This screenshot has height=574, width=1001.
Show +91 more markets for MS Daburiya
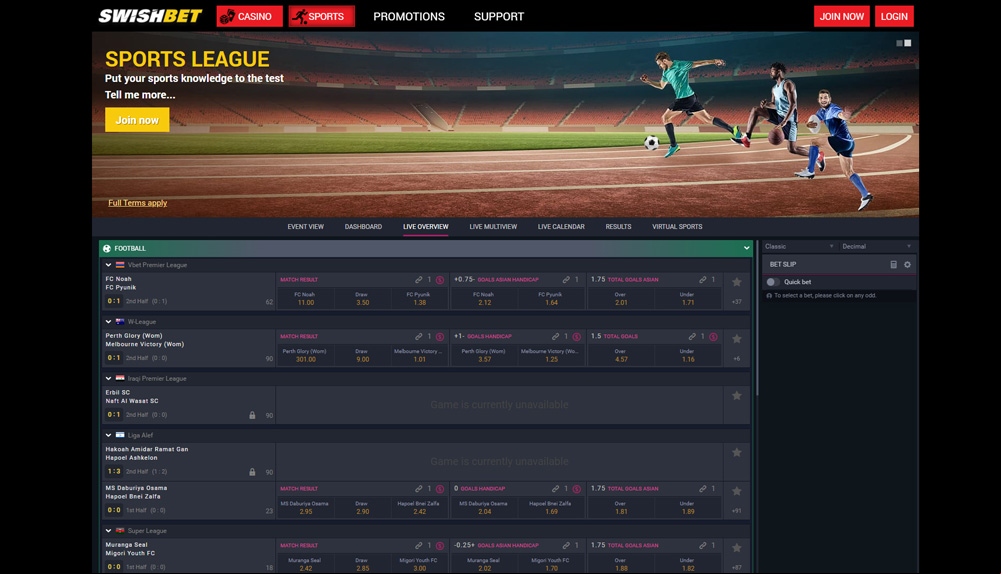point(737,511)
